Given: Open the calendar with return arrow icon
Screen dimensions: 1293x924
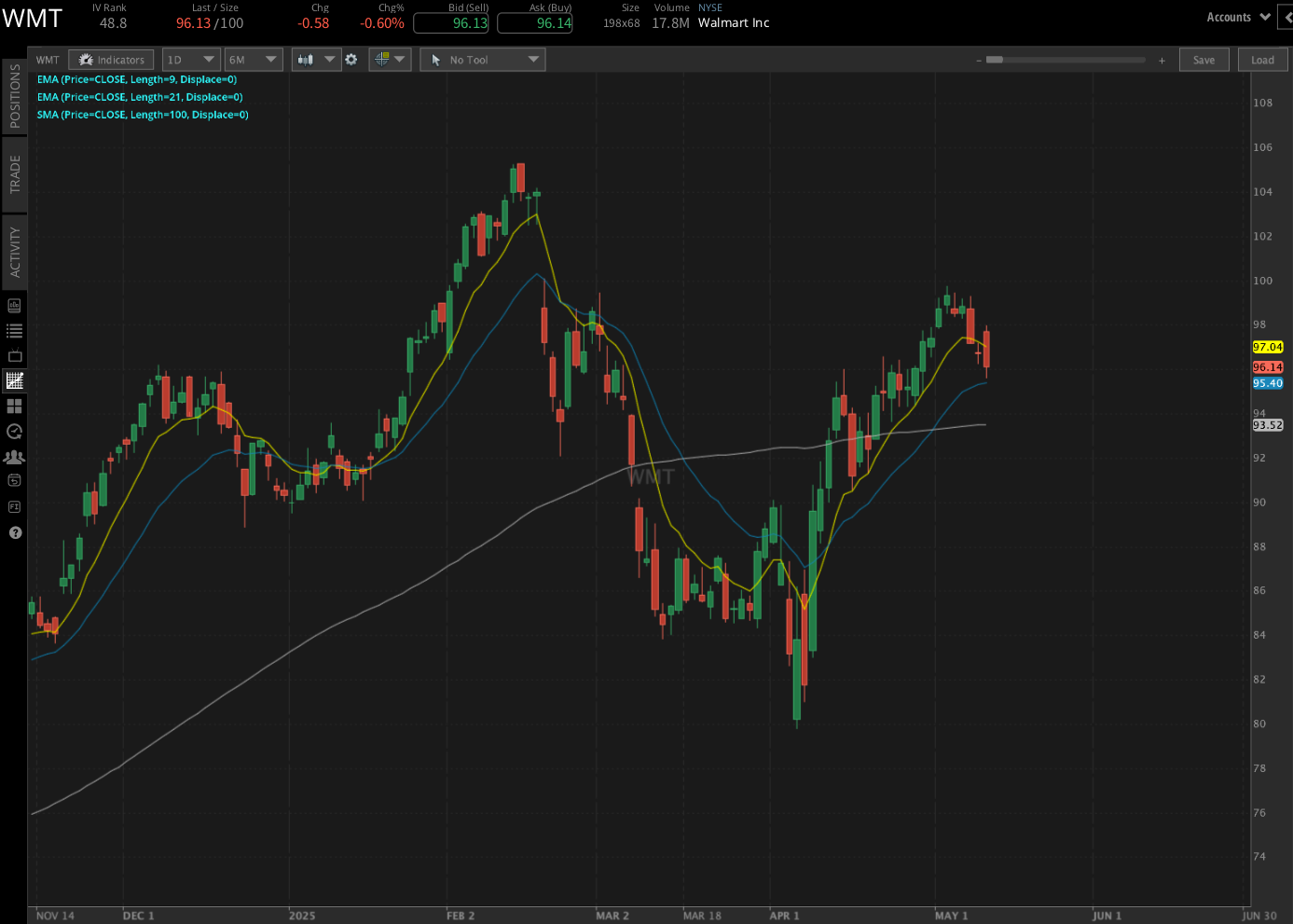Looking at the screenshot, I should tap(14, 481).
